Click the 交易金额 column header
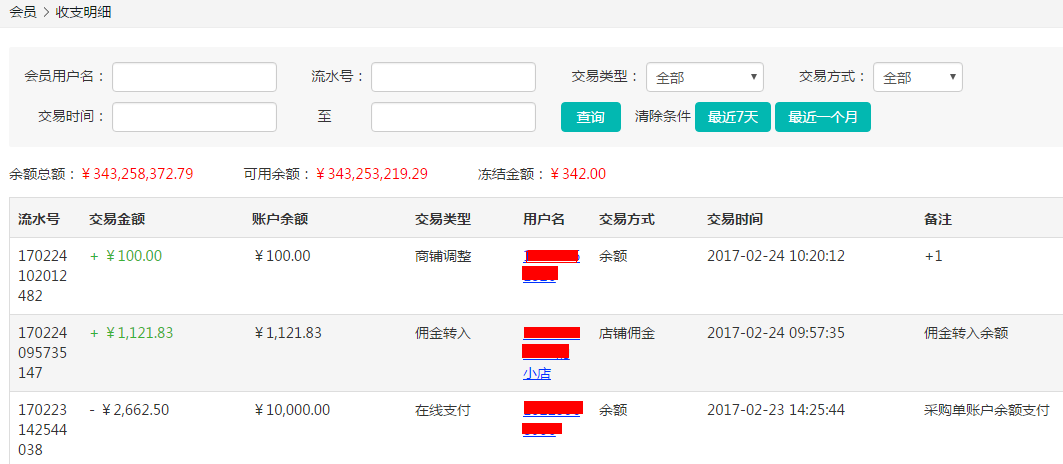1063x464 pixels. coord(117,219)
